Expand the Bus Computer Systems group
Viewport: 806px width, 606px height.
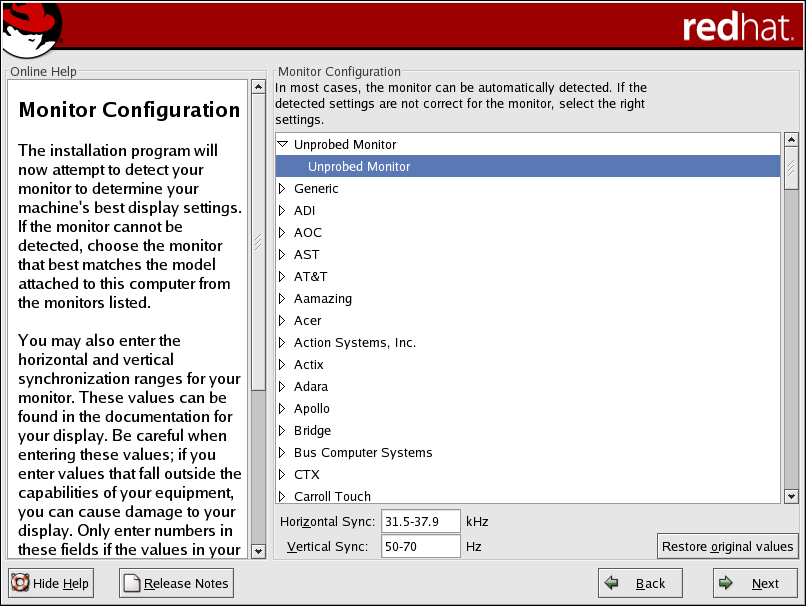coord(282,453)
